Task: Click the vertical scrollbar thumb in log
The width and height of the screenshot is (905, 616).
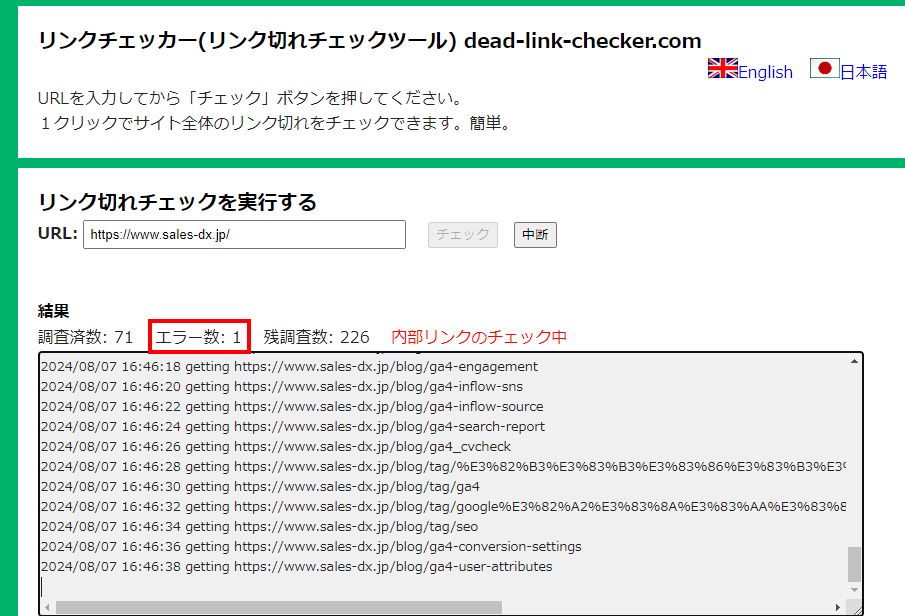Action: 854,564
